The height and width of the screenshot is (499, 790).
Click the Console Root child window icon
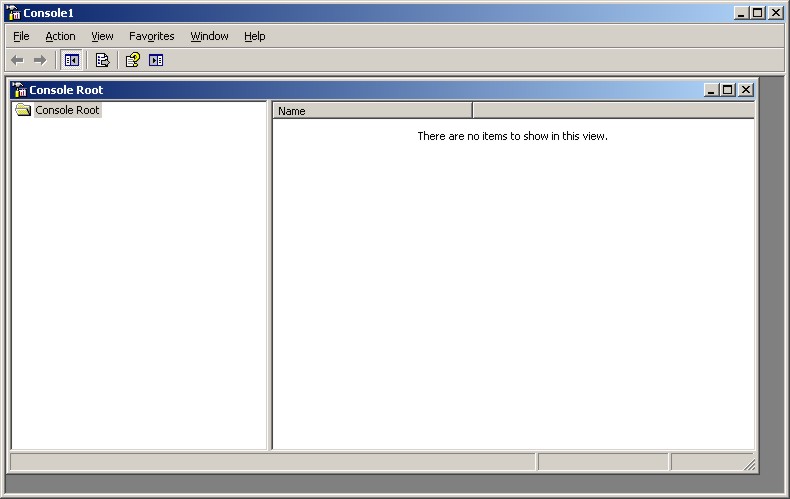(19, 90)
